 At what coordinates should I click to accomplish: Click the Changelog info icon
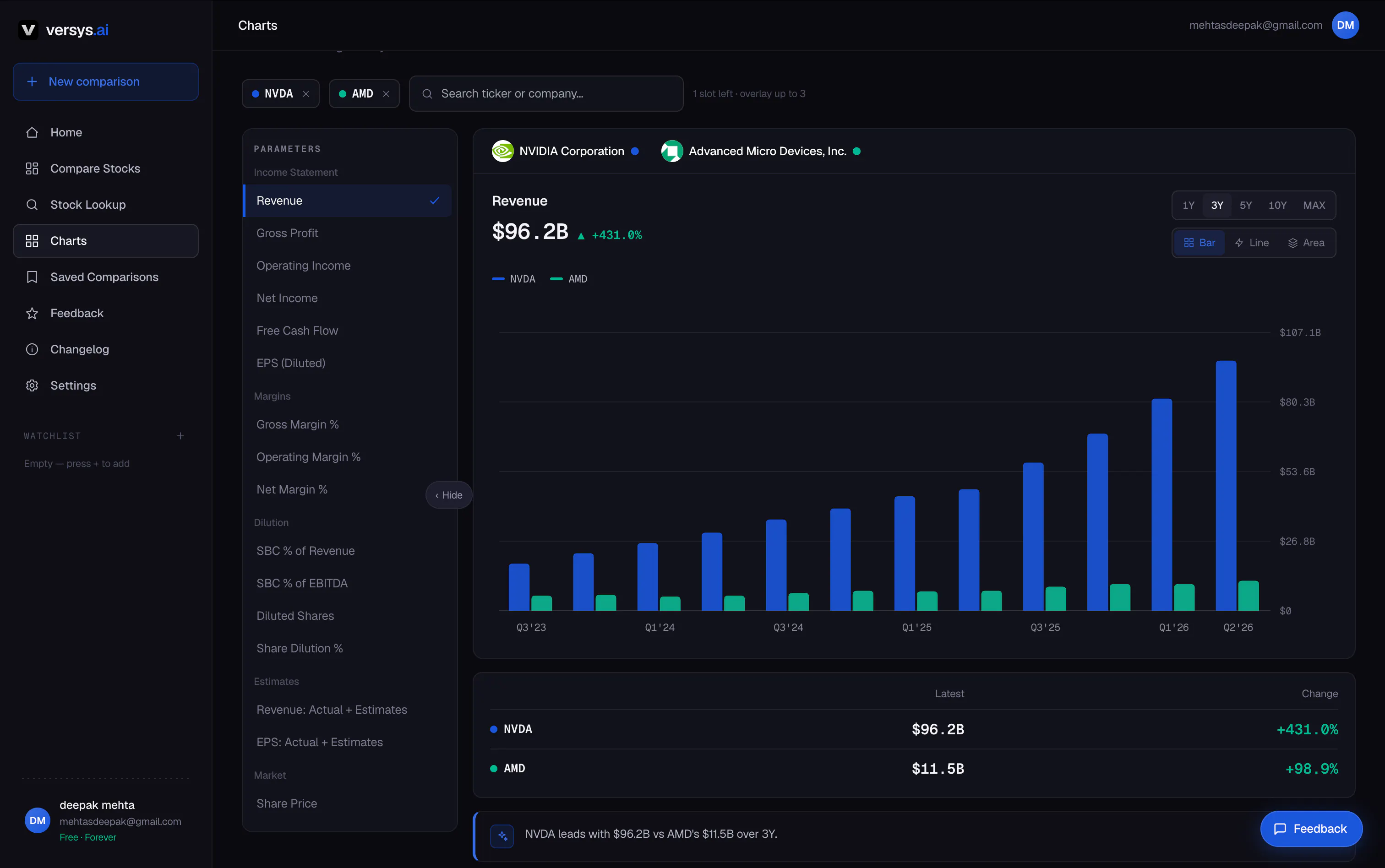[x=32, y=350]
